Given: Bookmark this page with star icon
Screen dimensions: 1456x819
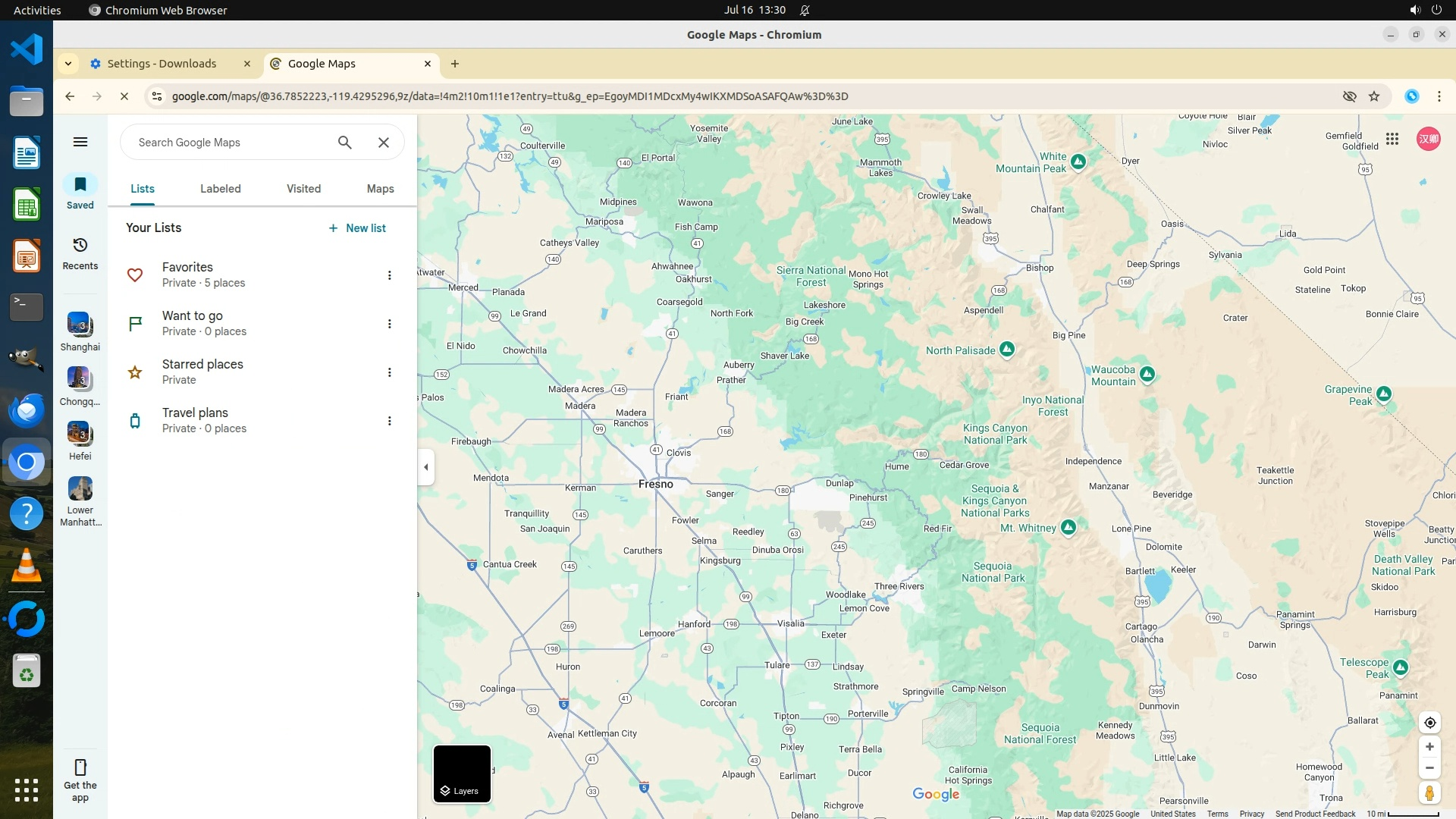Looking at the screenshot, I should [1374, 96].
